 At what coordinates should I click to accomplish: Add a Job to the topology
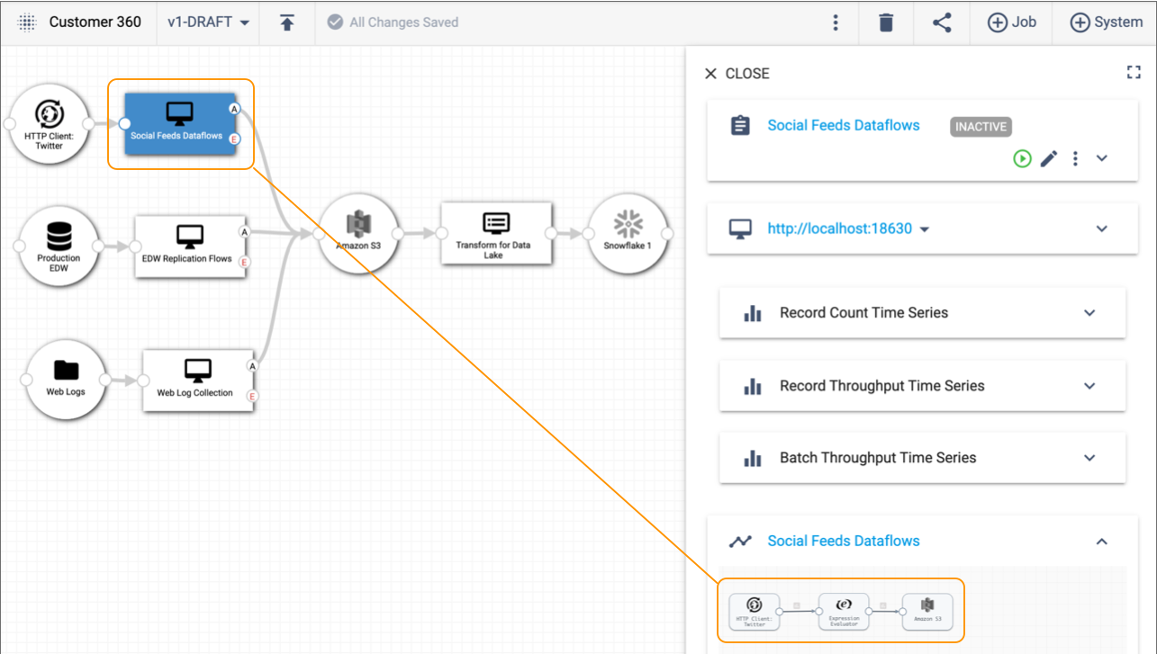[x=1012, y=22]
